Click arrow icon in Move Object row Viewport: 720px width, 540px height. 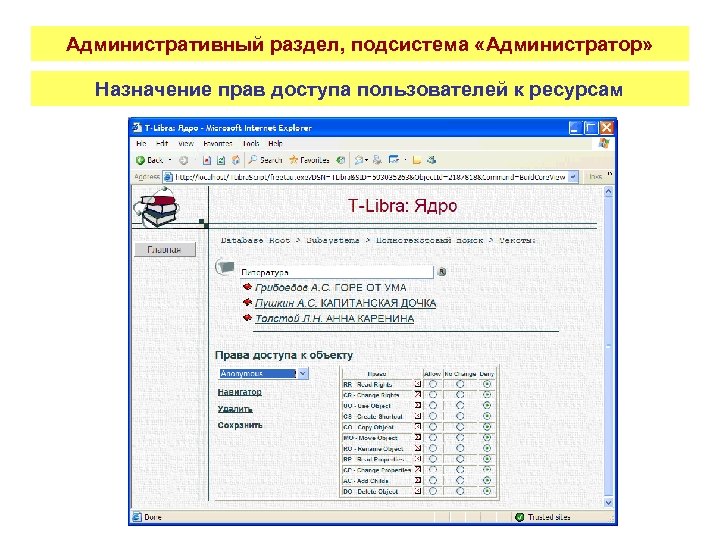coord(417,438)
